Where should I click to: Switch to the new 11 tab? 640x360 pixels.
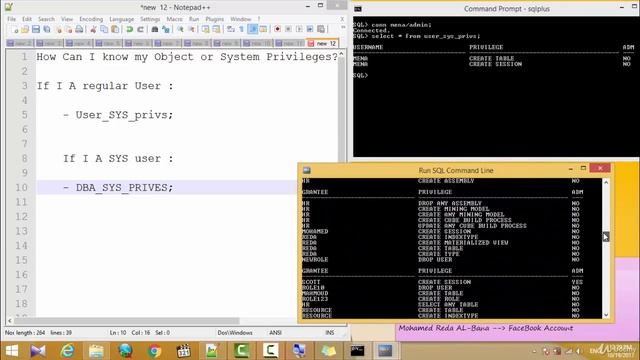point(289,43)
